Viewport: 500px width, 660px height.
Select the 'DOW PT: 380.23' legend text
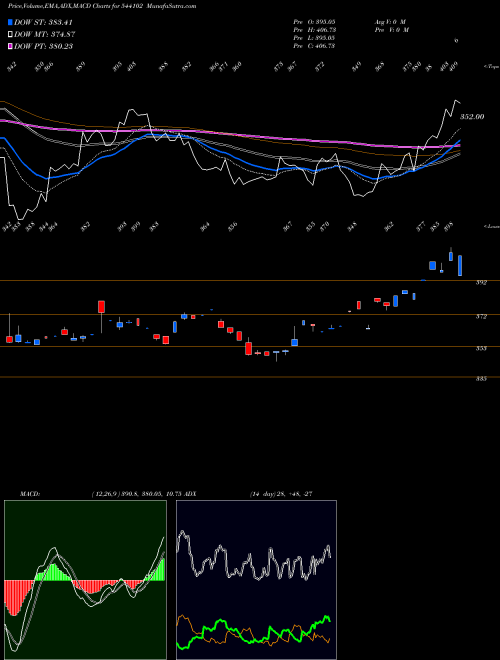point(43,46)
